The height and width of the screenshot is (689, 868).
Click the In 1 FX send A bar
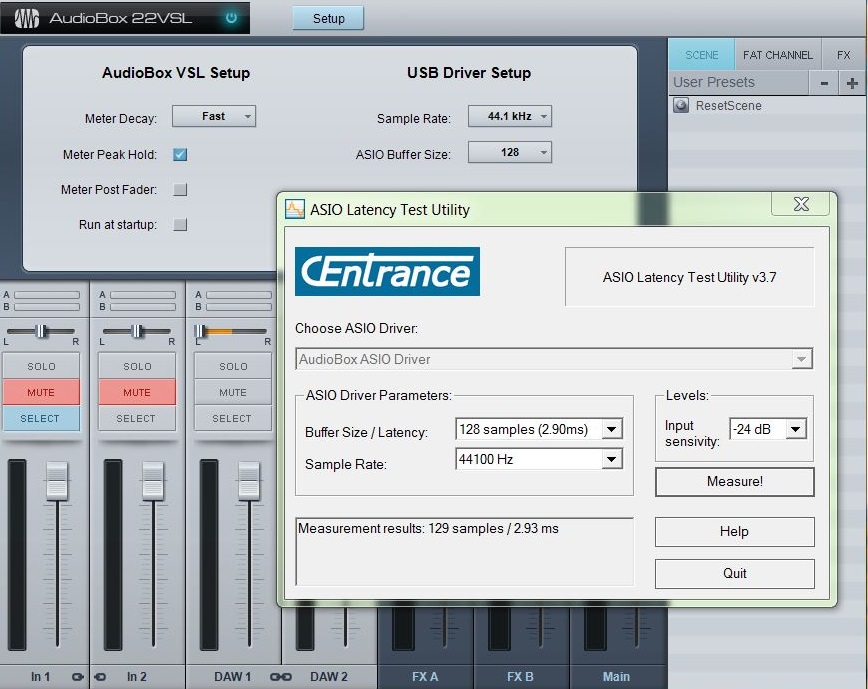point(47,295)
